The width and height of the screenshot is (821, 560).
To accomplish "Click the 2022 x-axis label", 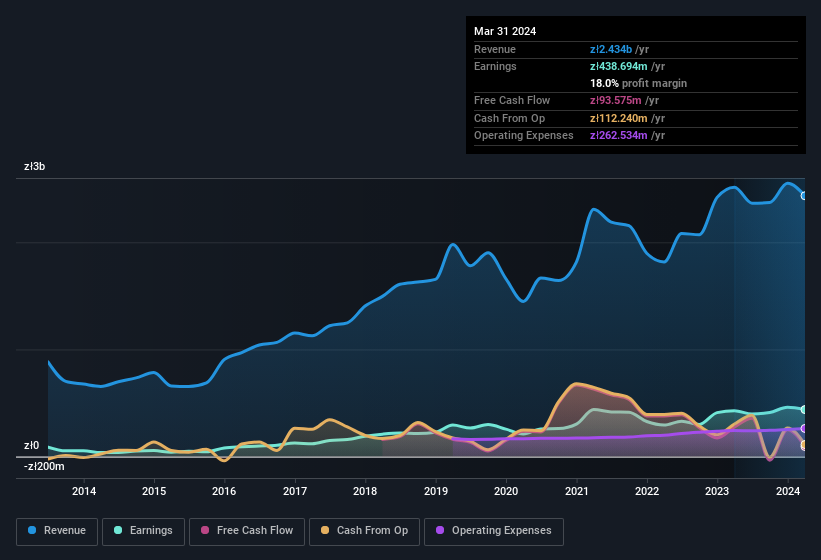I will click(x=647, y=491).
